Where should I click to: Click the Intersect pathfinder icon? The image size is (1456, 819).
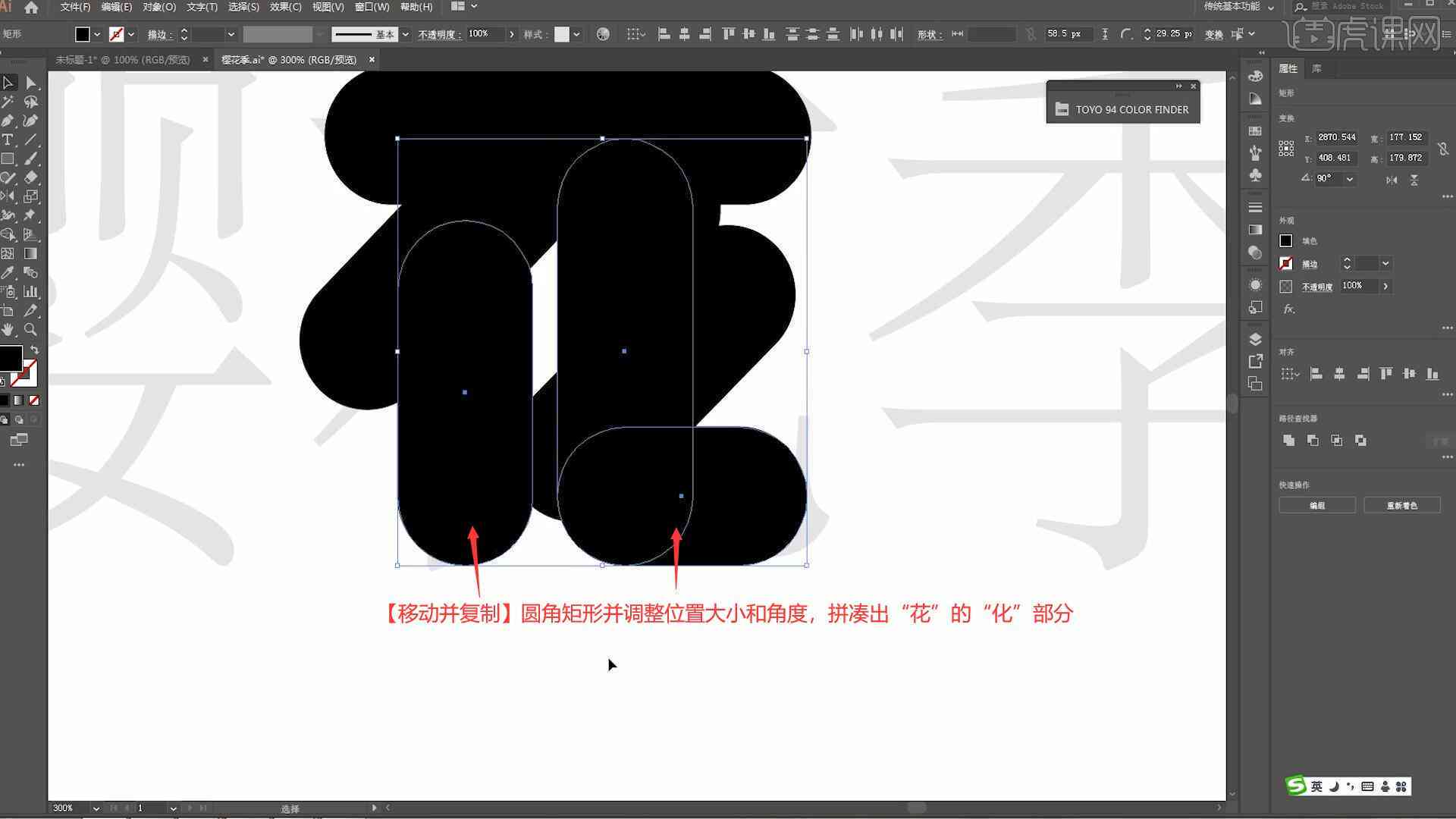click(1336, 440)
